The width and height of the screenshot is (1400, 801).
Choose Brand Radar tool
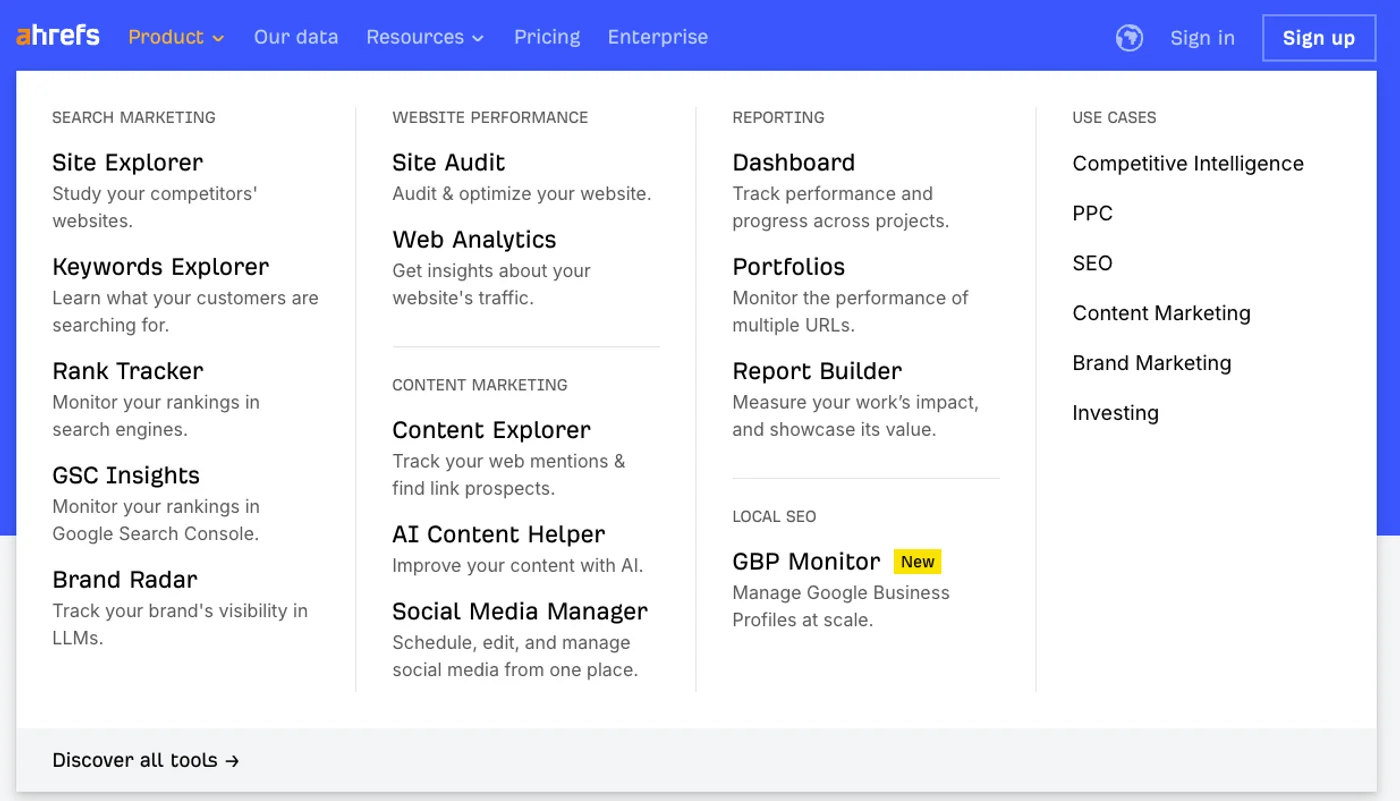click(125, 579)
